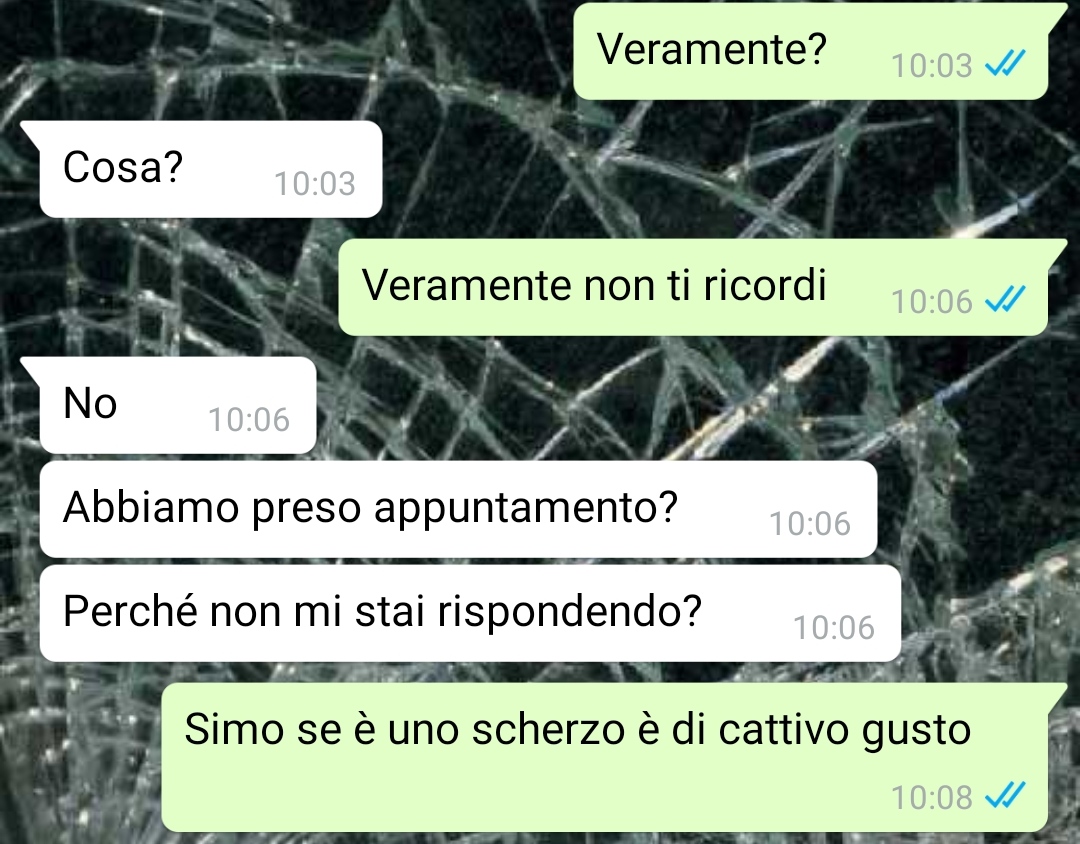Viewport: 1080px width, 844px height.
Task: Click the 10:08 timestamp on last message
Action: tap(931, 798)
